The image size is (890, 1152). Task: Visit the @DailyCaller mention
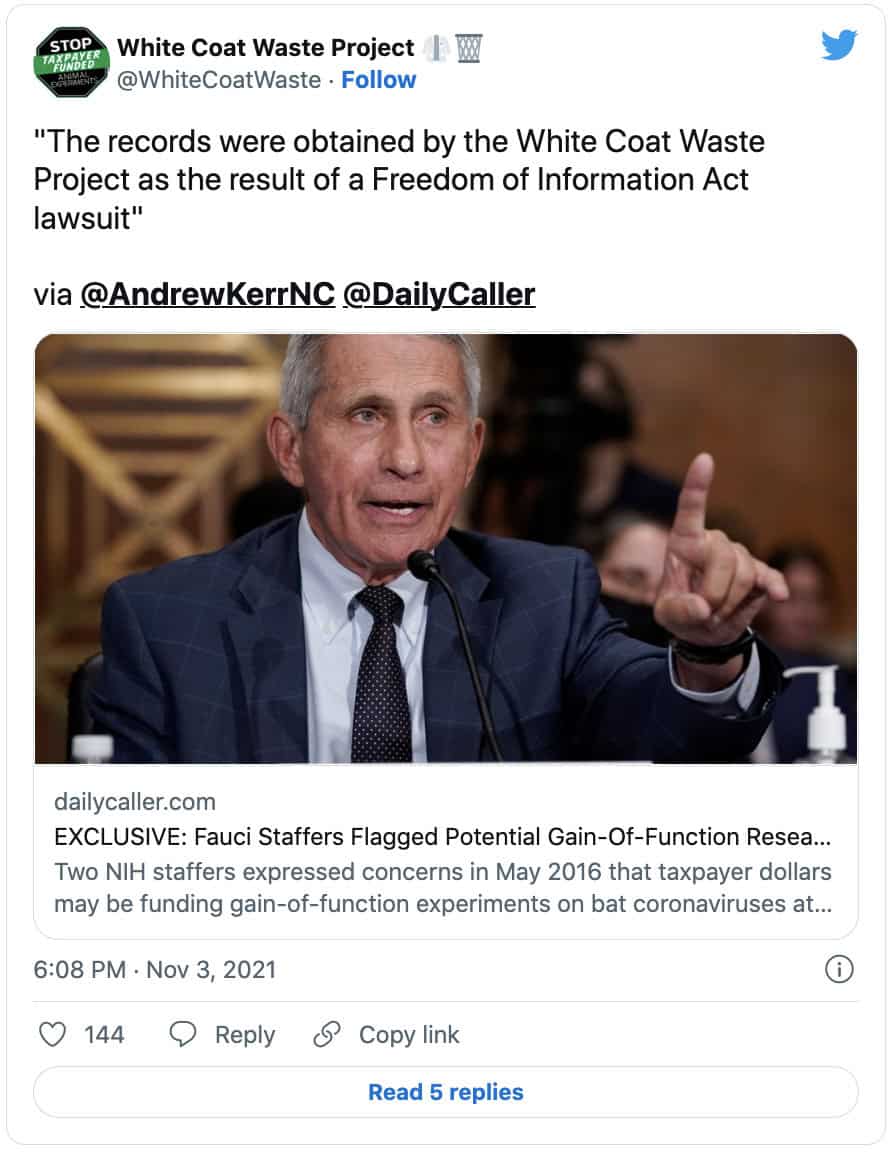click(438, 294)
